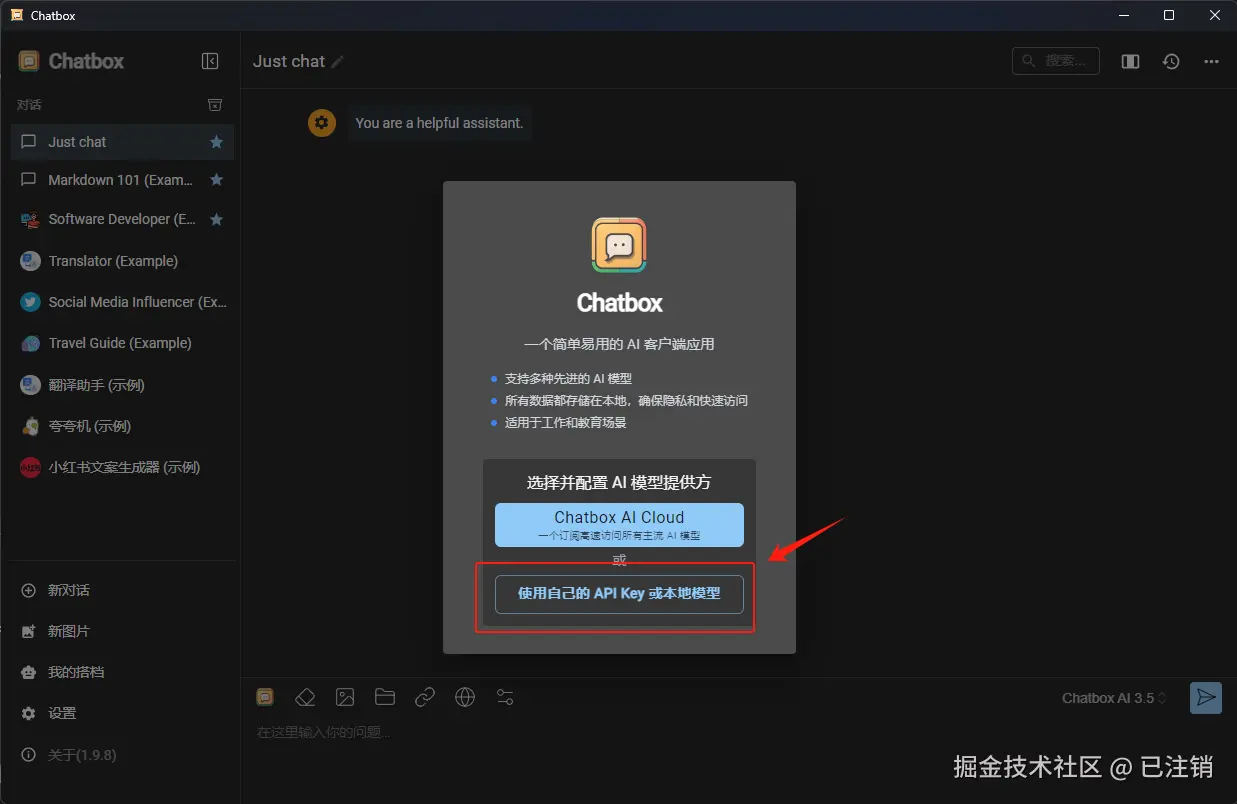Attach a file via folder icon
This screenshot has height=804, width=1237.
385,697
